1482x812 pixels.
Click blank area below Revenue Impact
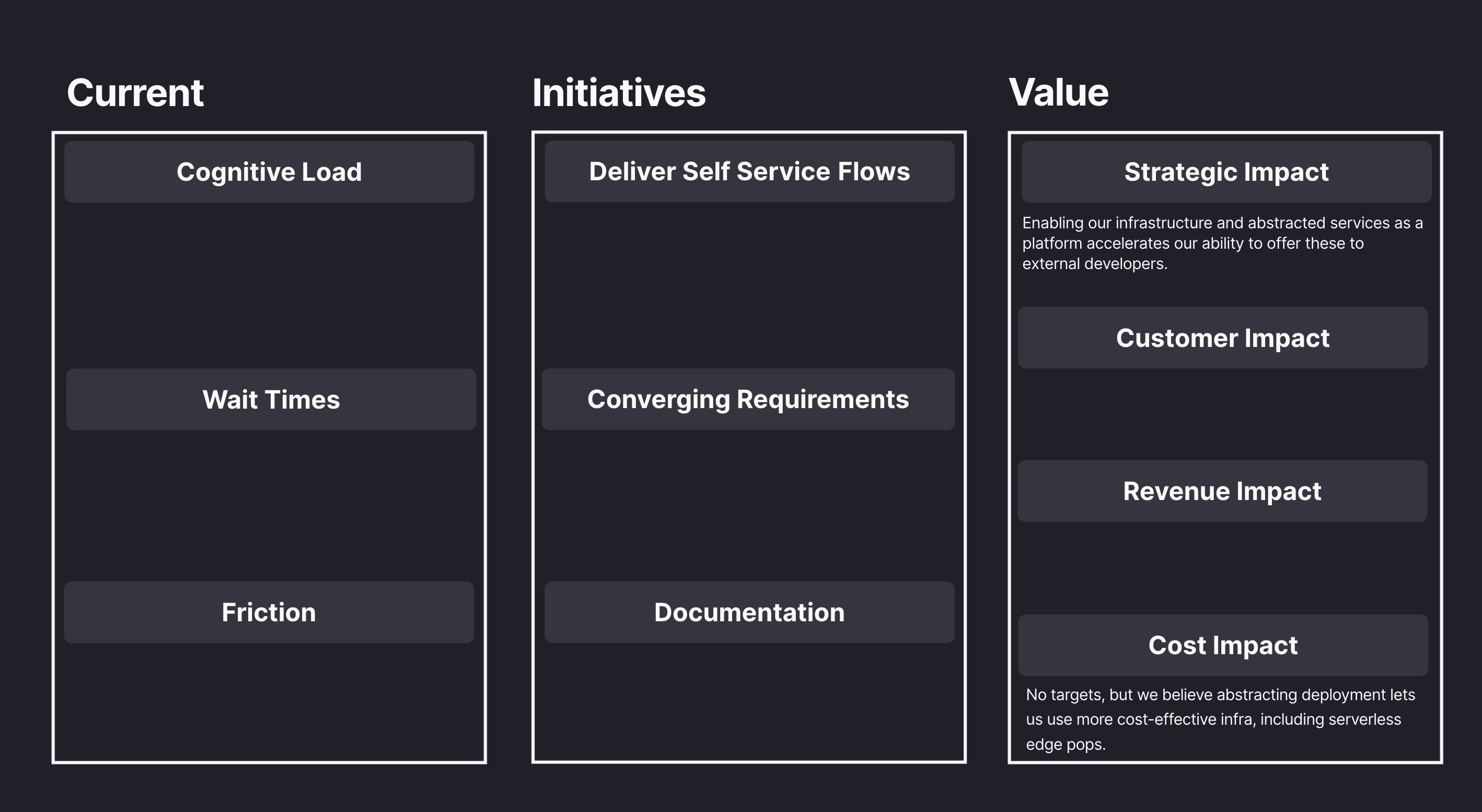pyautogui.click(x=1222, y=568)
